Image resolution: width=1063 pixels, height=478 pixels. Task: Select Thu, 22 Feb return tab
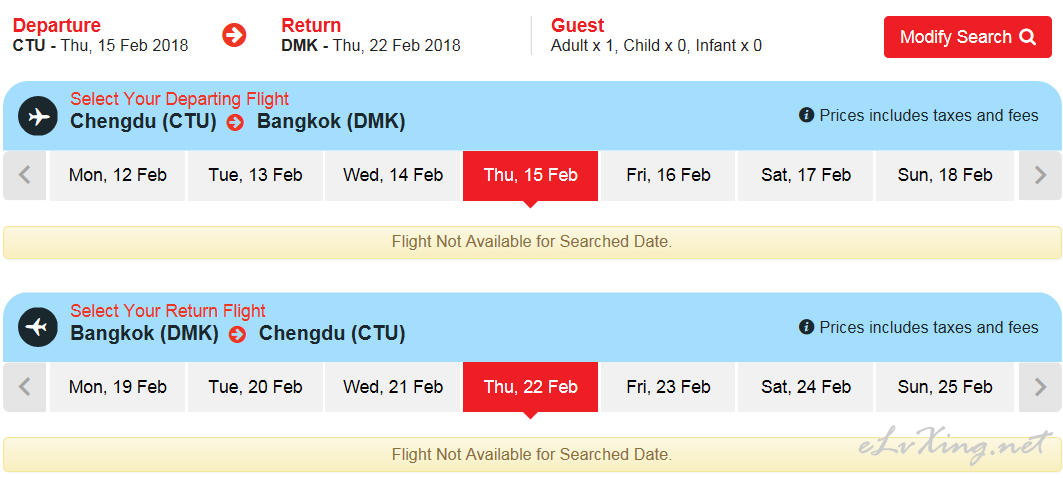[531, 387]
